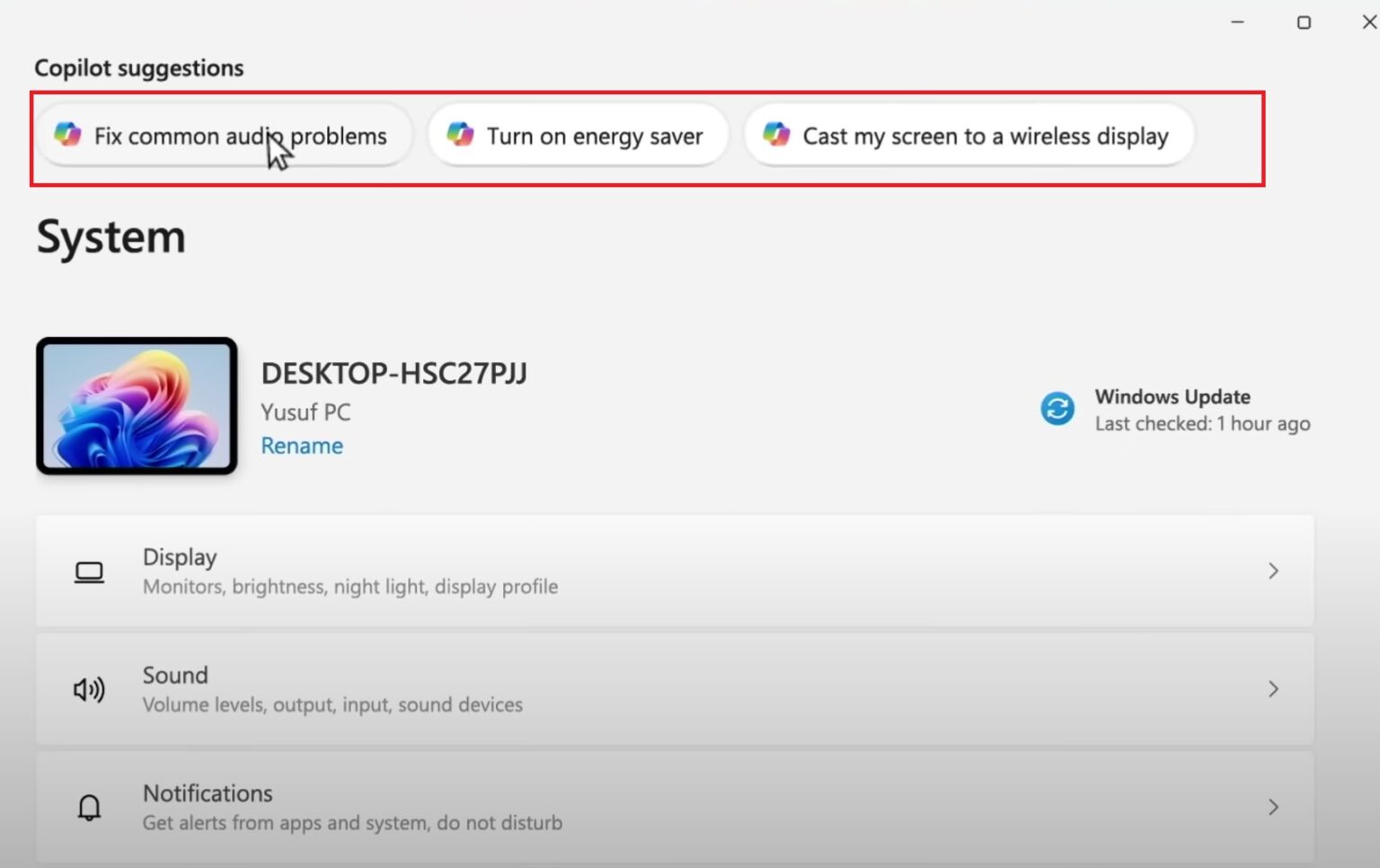
Task: Click the Rename link under Yusuf PC
Action: [302, 446]
